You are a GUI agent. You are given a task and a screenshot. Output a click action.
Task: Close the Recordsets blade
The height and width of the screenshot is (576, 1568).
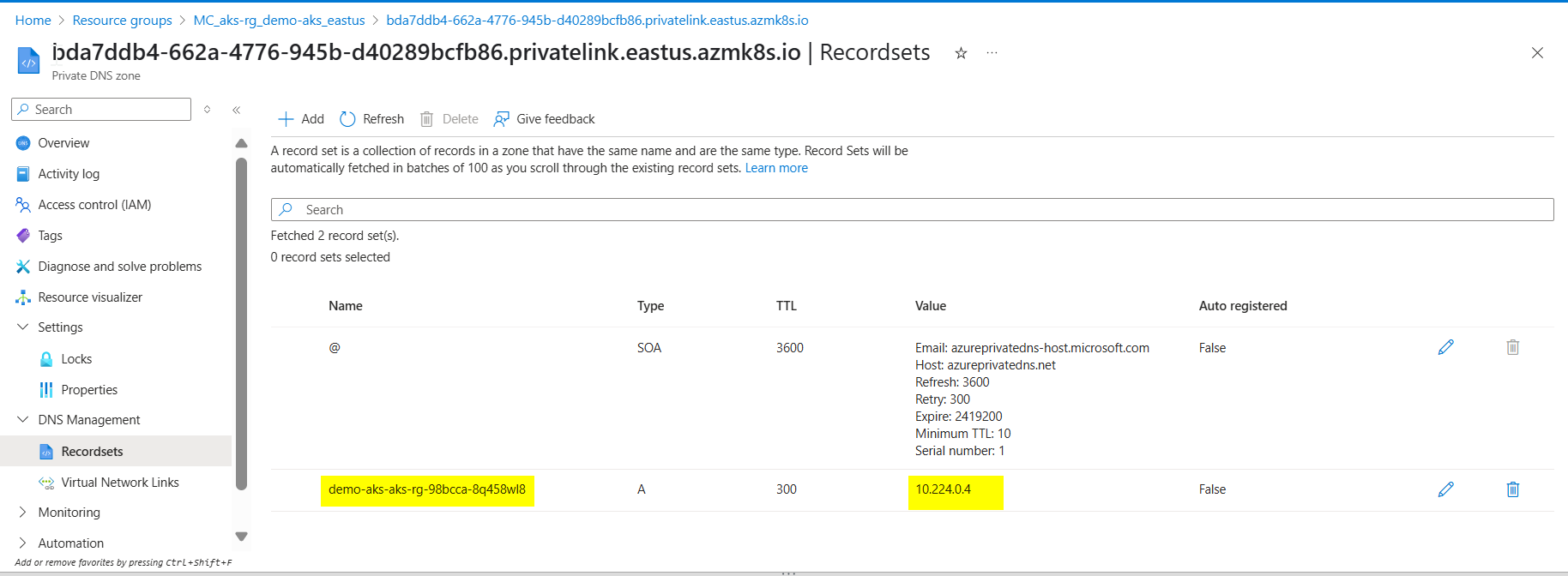(1537, 53)
